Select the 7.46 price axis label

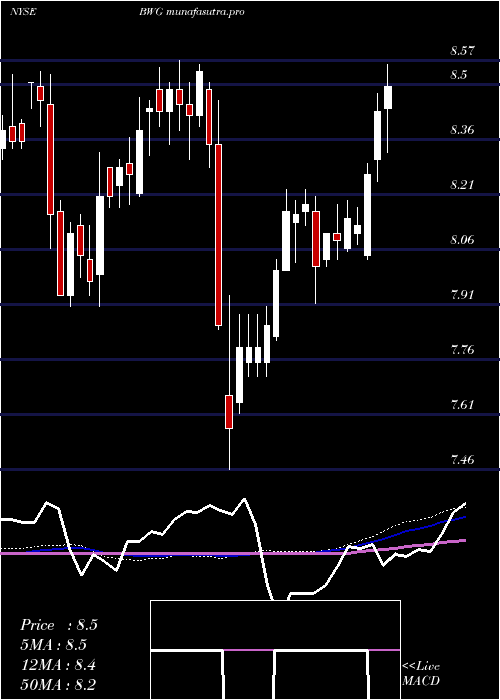click(x=462, y=459)
